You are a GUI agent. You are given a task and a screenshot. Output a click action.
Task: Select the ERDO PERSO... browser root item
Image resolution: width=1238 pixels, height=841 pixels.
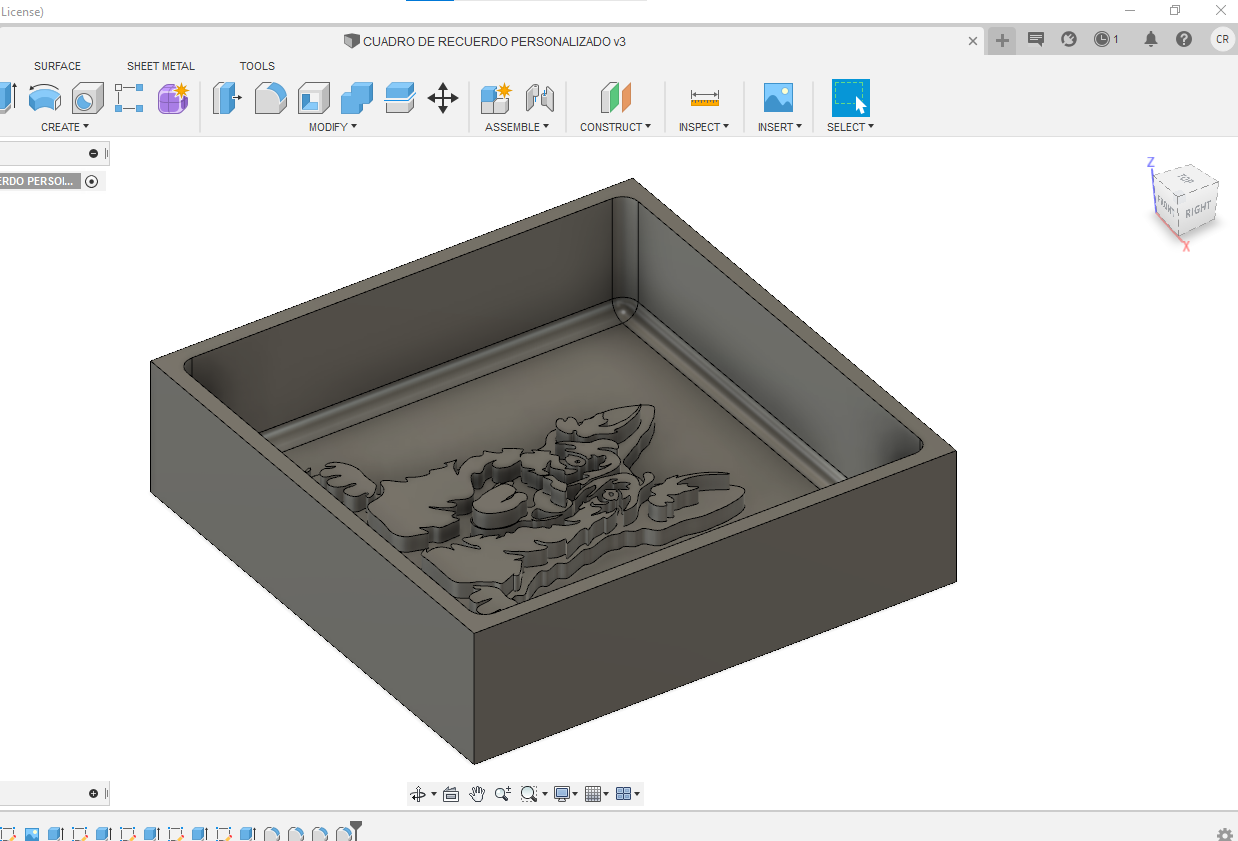click(x=40, y=181)
